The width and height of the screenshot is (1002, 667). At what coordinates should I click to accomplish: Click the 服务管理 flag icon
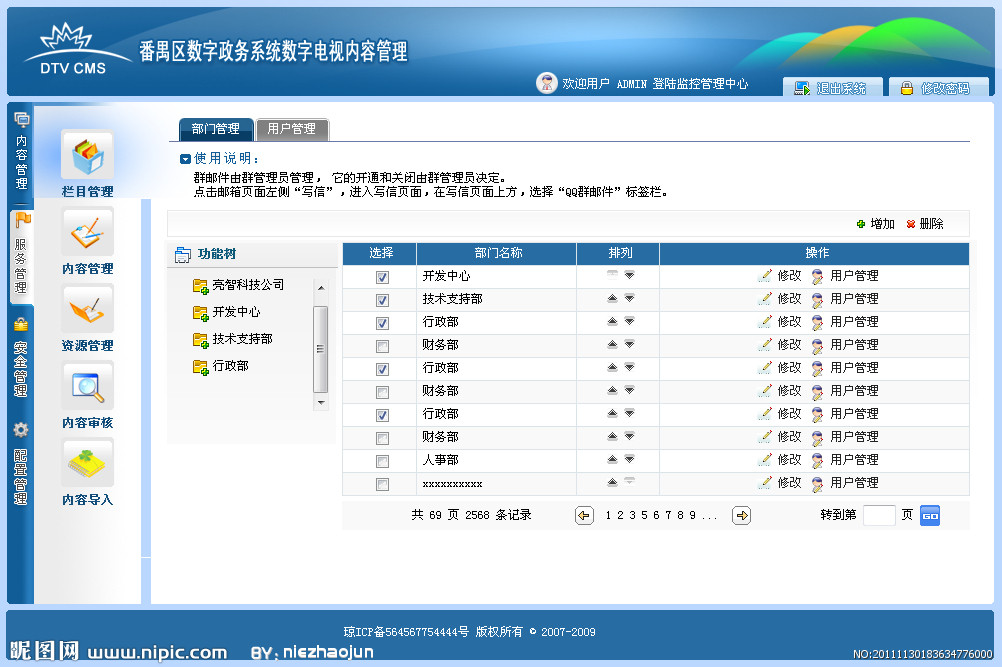22,221
